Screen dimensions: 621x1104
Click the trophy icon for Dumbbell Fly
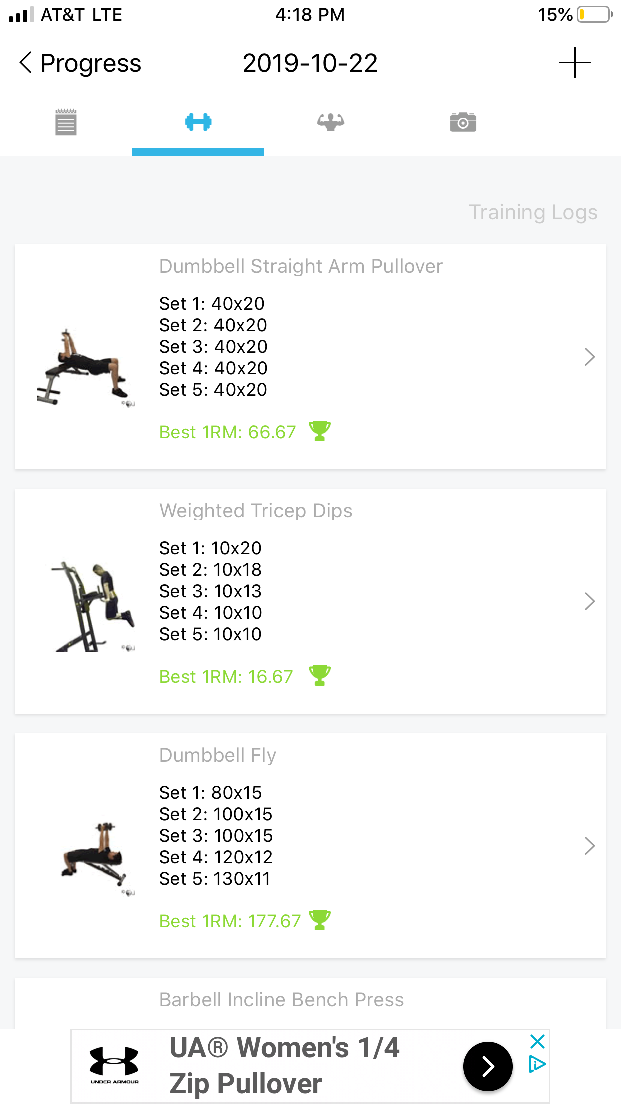(x=320, y=920)
